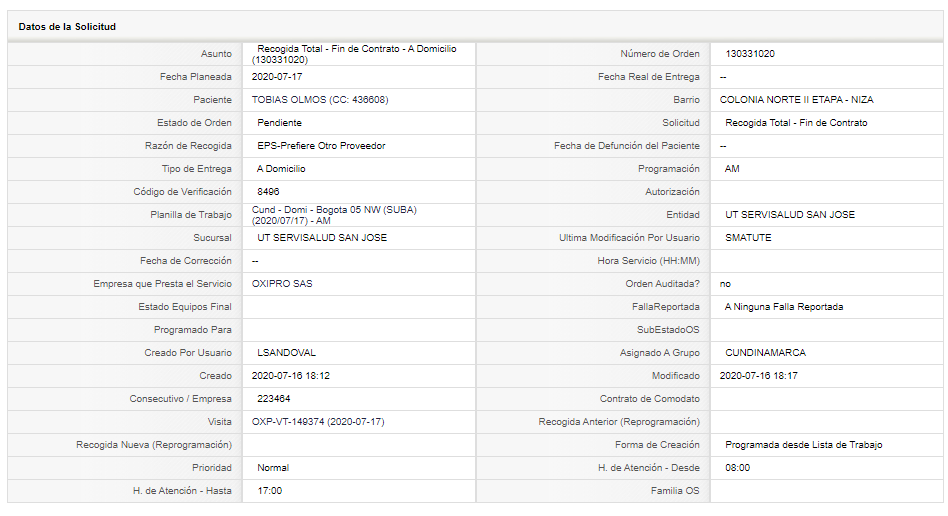Select the Número de Orden value 130331020
Screen dimensions: 948x516
tap(750, 54)
